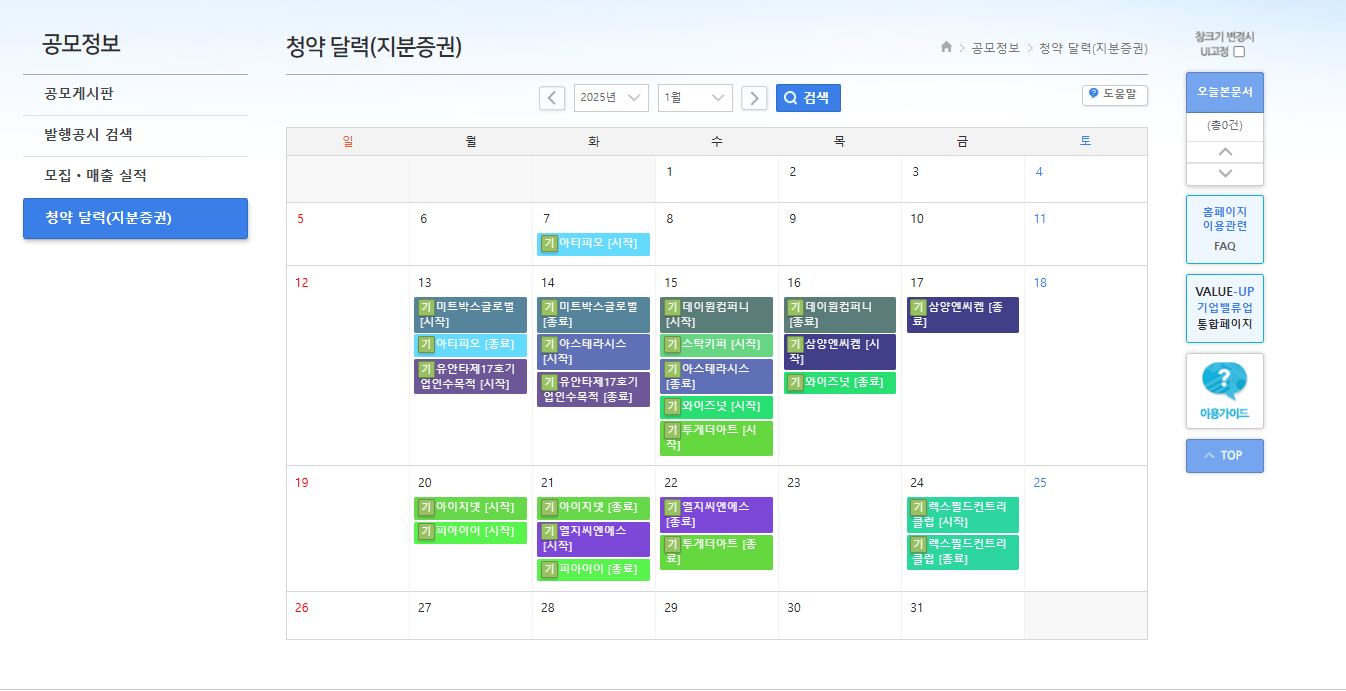
Task: Click the 기 icon of 와이즈넛 [시작]
Action: coord(672,407)
